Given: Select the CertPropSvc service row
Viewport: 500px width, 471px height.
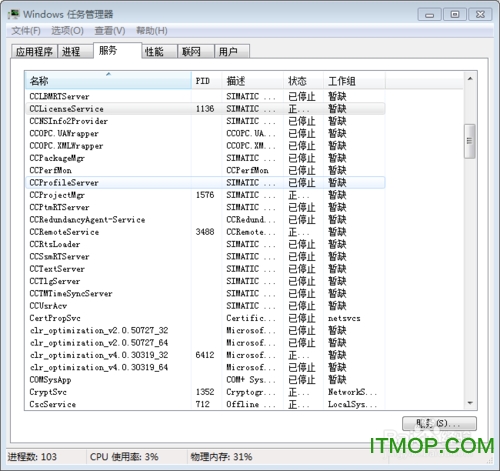Looking at the screenshot, I should [x=205, y=318].
